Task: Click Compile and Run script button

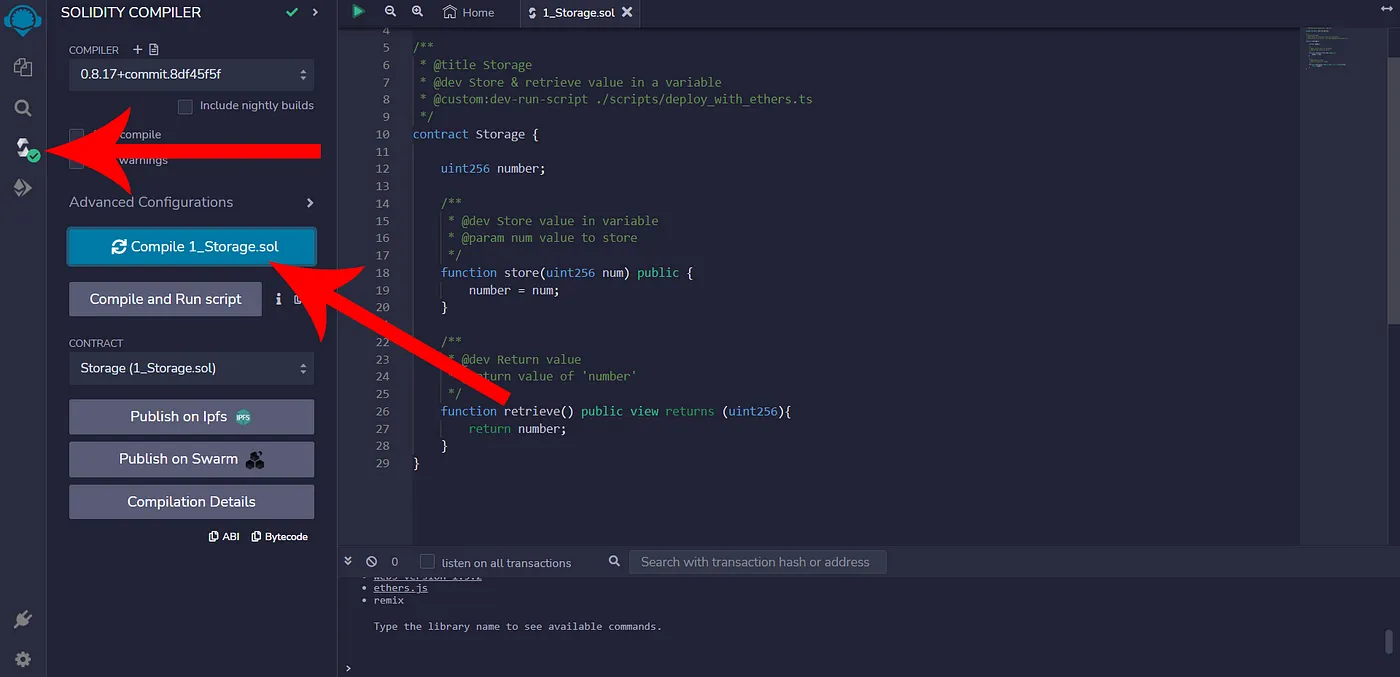Action: coord(165,299)
